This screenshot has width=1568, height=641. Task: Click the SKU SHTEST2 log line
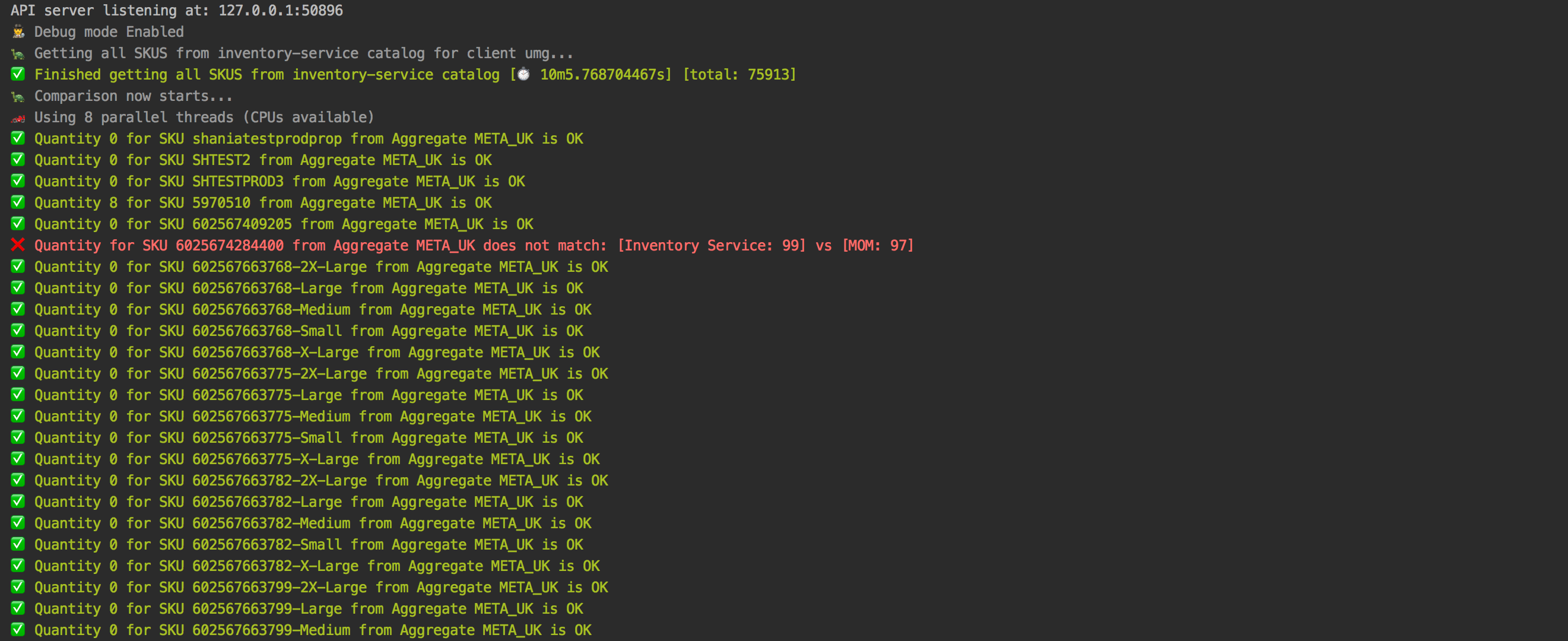[263, 160]
